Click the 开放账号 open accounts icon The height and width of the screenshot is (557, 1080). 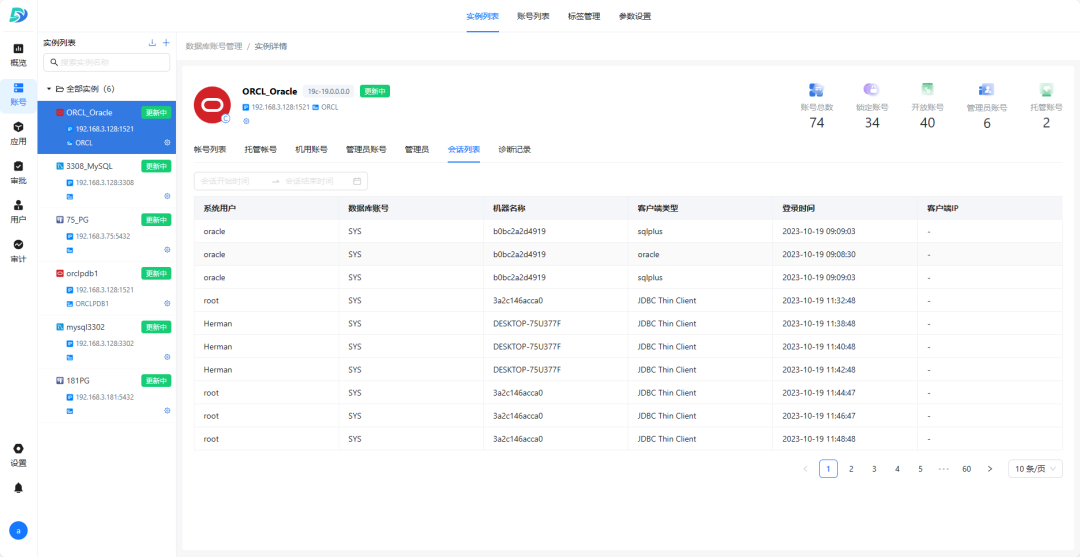pyautogui.click(x=927, y=90)
